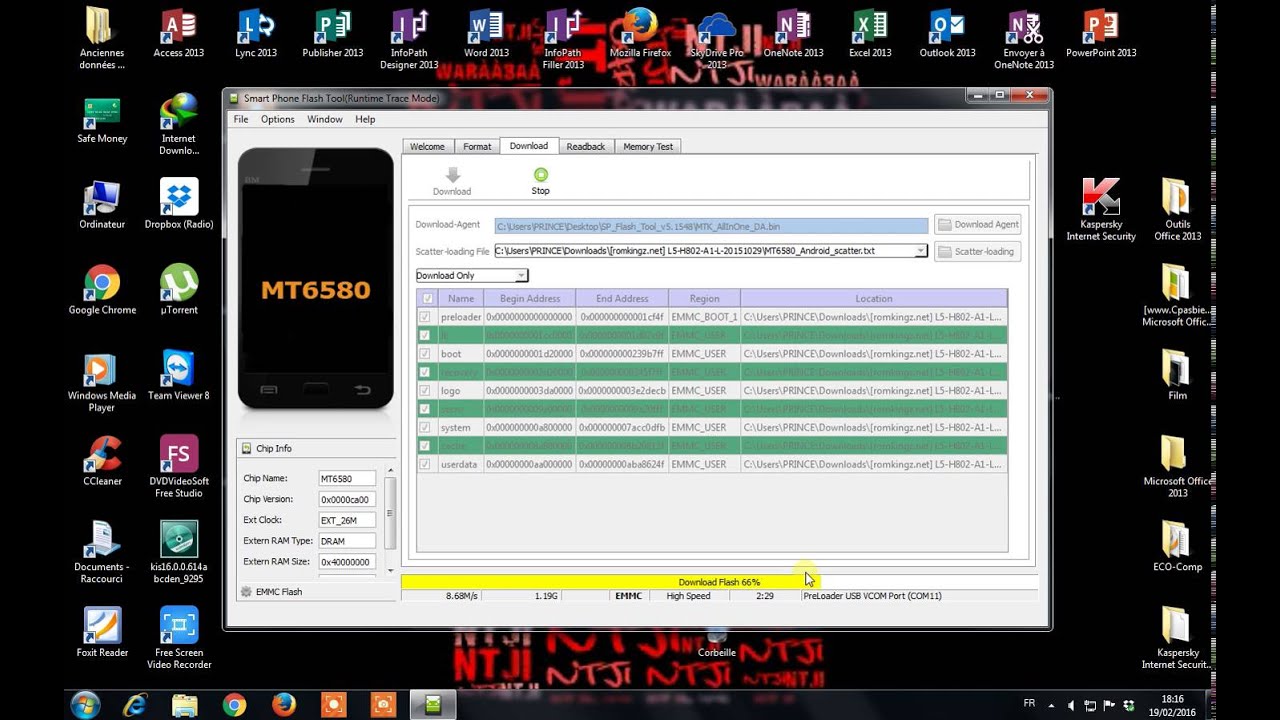Open Mozilla Firefox desktop shortcut
1280x720 pixels.
[x=640, y=34]
